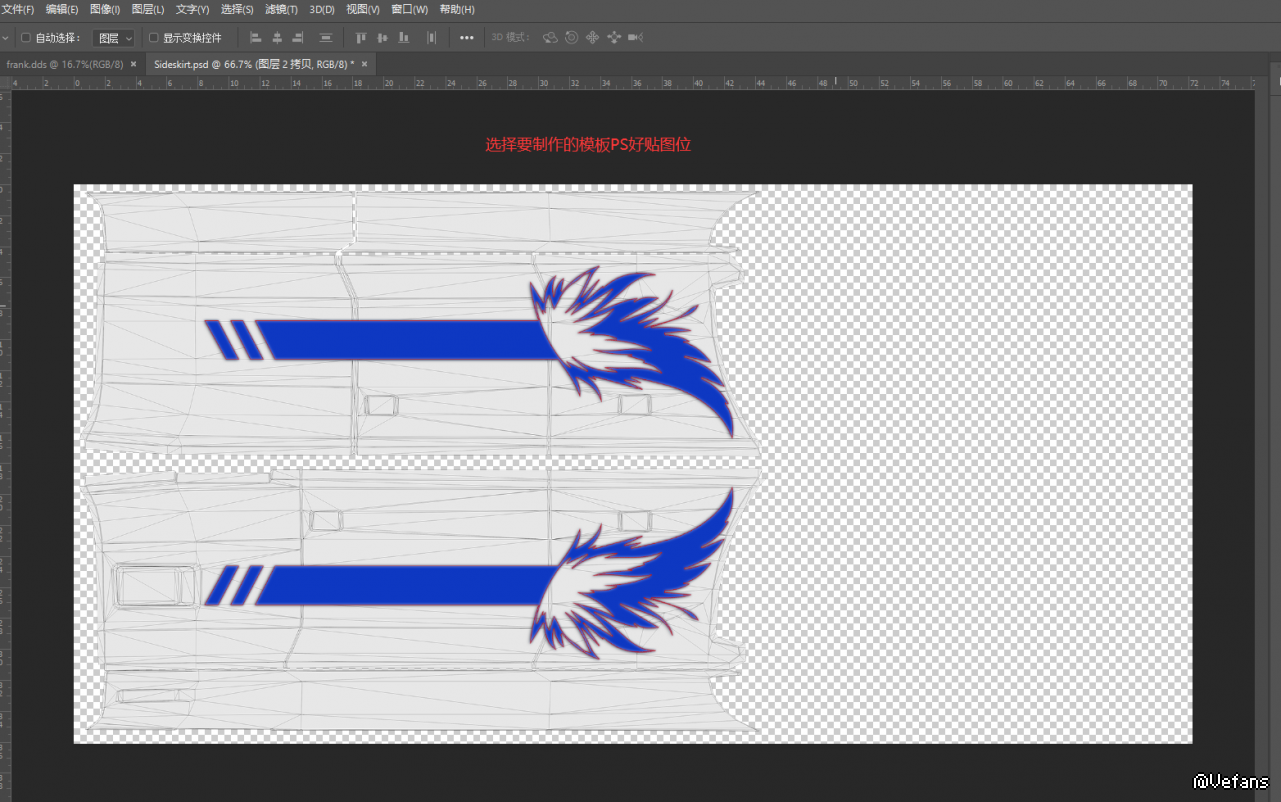Click the align right edges icon
Image resolution: width=1281 pixels, height=802 pixels.
(x=298, y=38)
